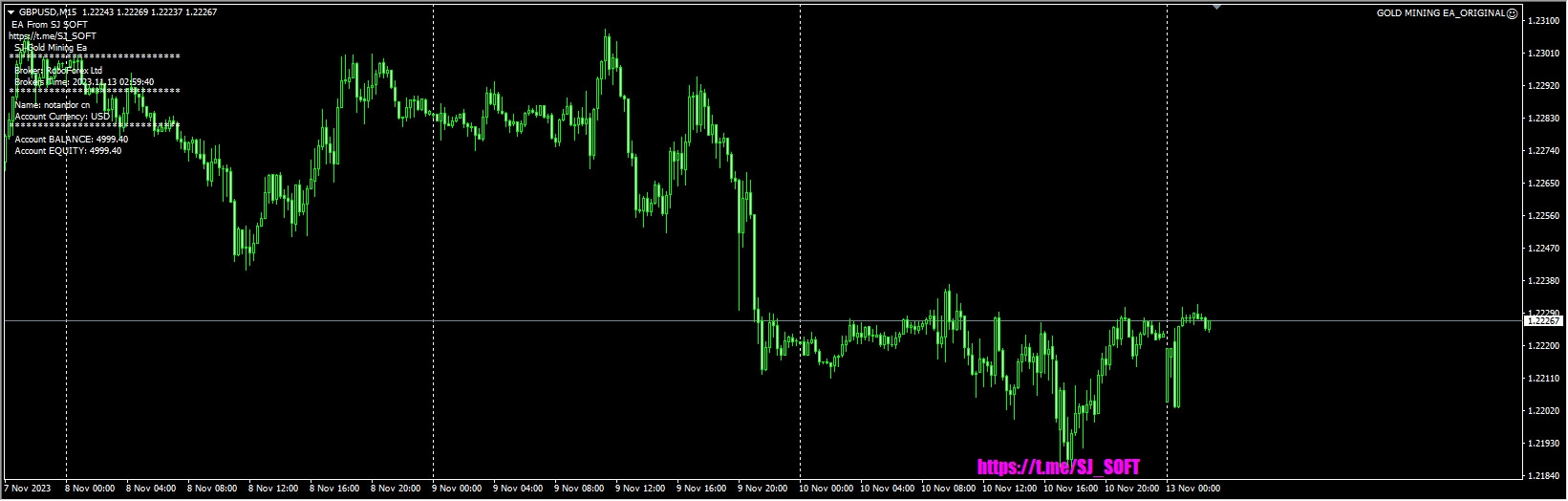Click the 1.22830 price scale label
The height and width of the screenshot is (501, 1568).
point(1544,119)
